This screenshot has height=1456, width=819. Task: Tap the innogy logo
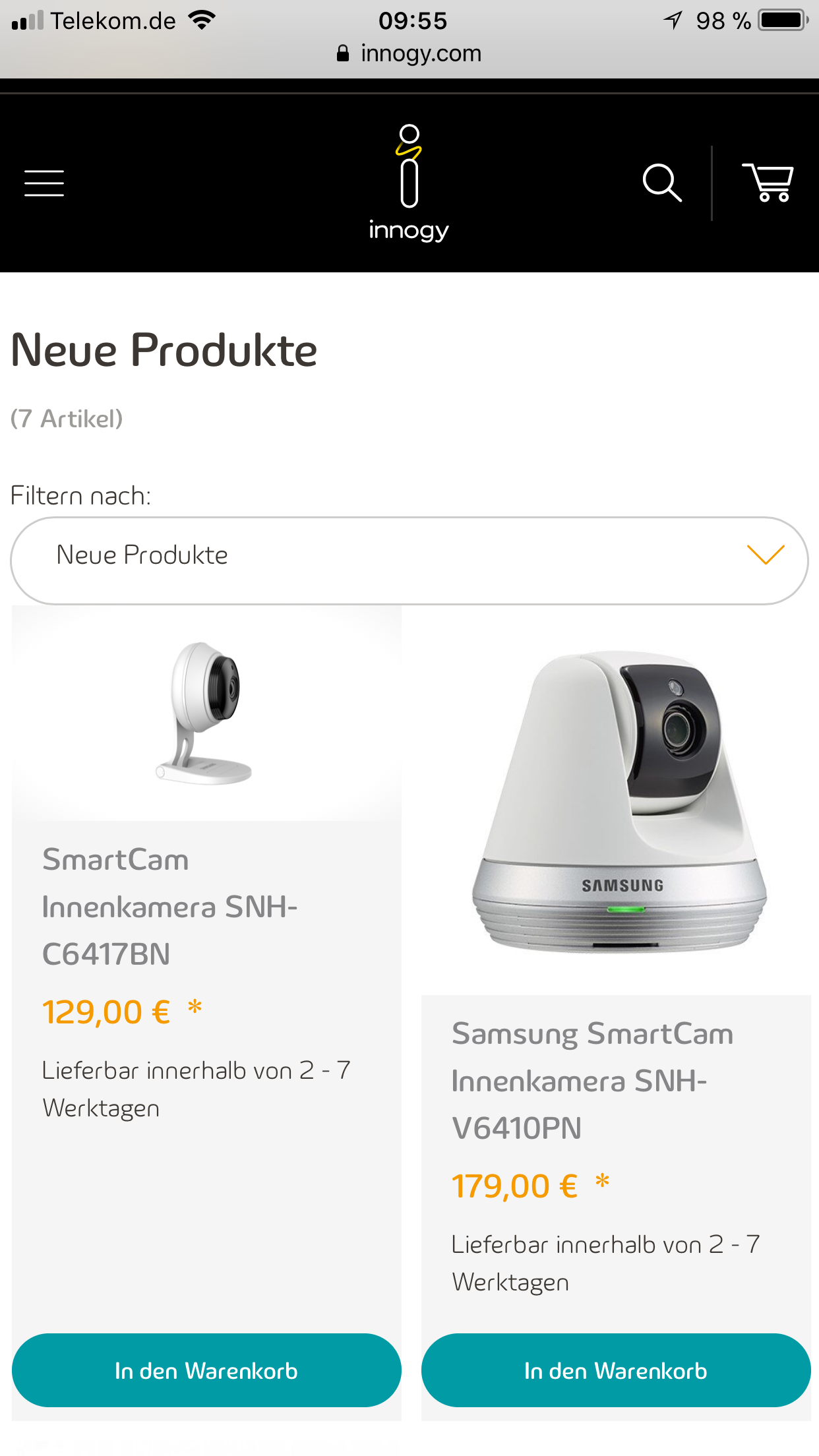[x=409, y=183]
